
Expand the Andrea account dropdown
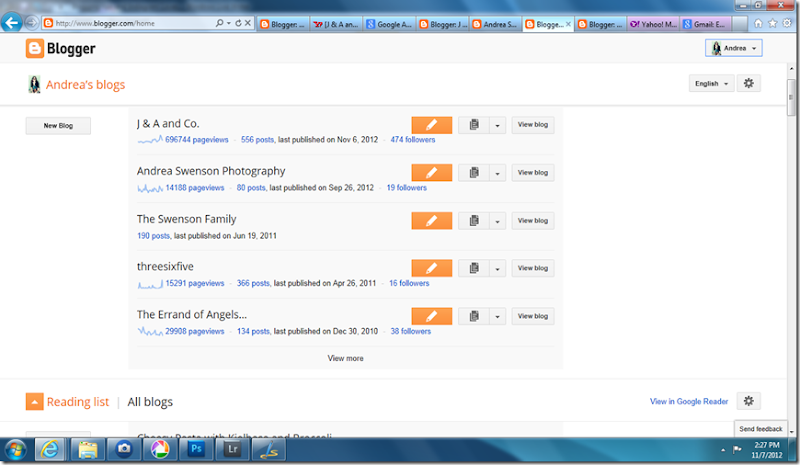(x=734, y=48)
